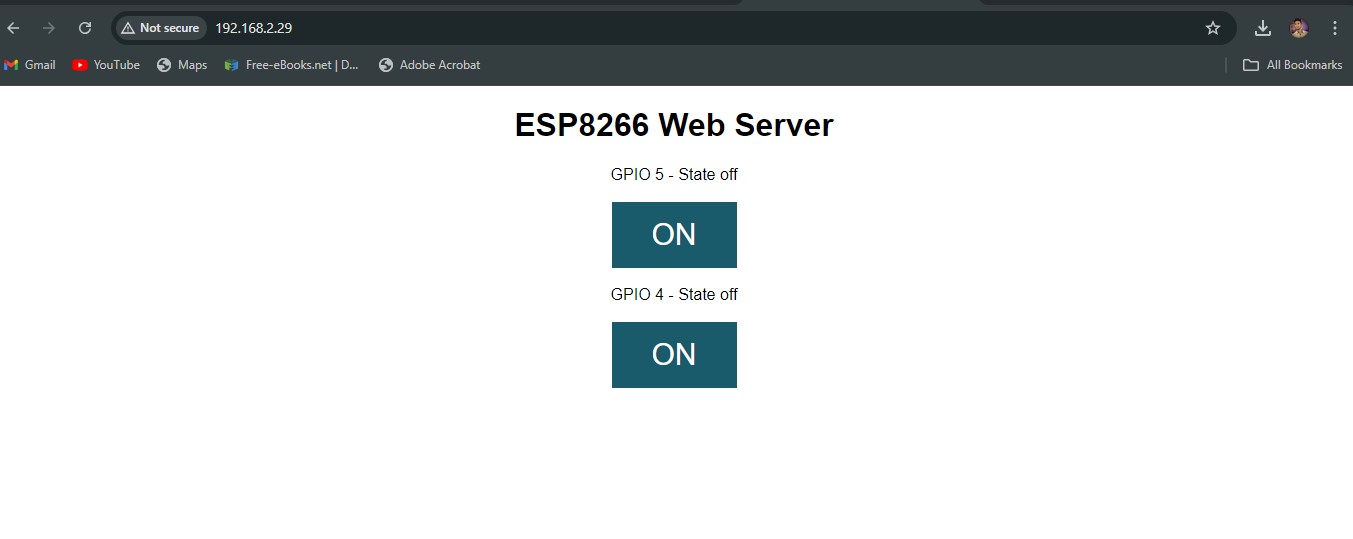Click the GPIO 5 state text
Screen dimensions: 1353x539
(x=674, y=175)
